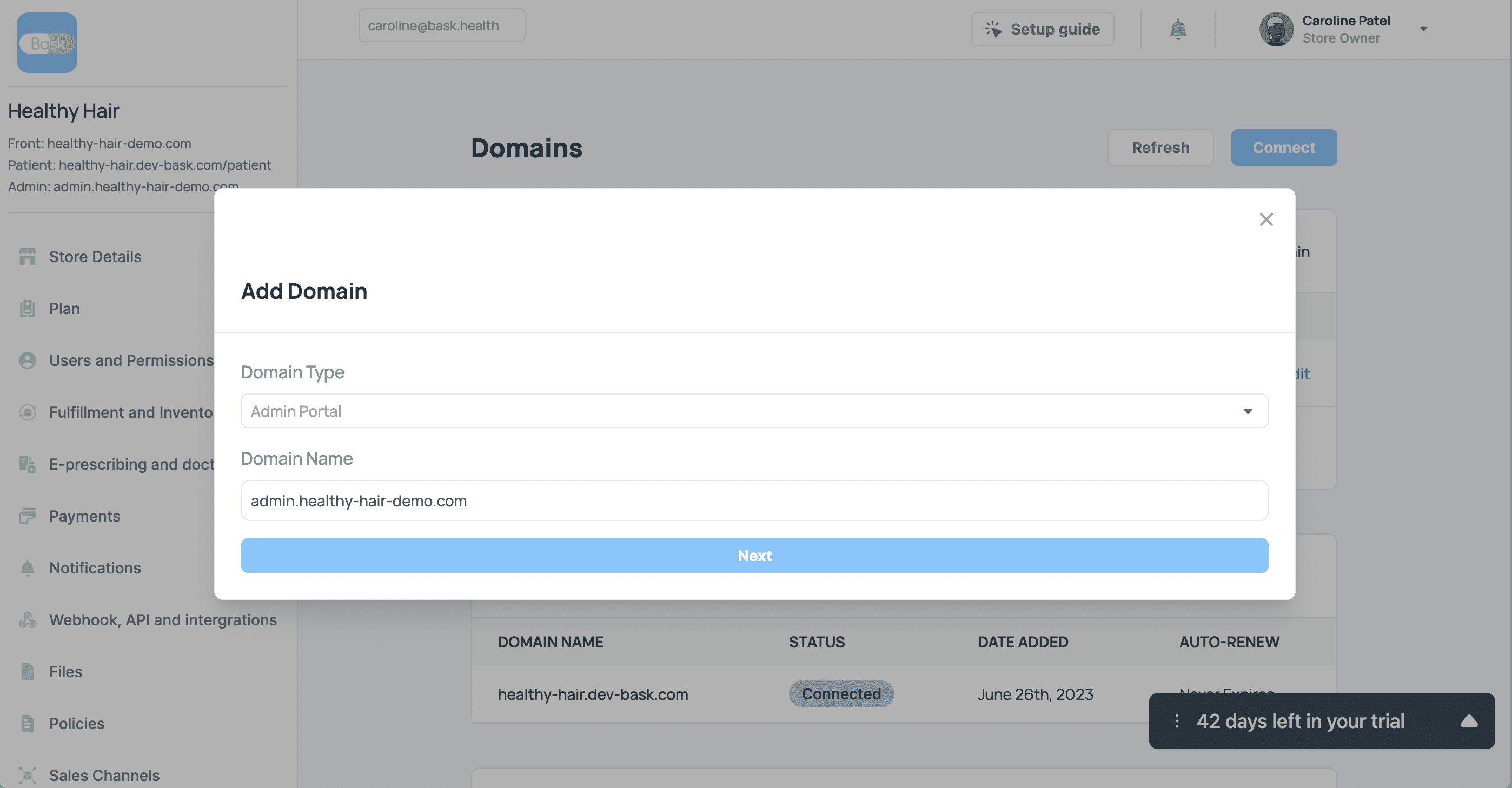Open the trial banner three-dot menu
Viewport: 1512px width, 788px height.
point(1177,721)
